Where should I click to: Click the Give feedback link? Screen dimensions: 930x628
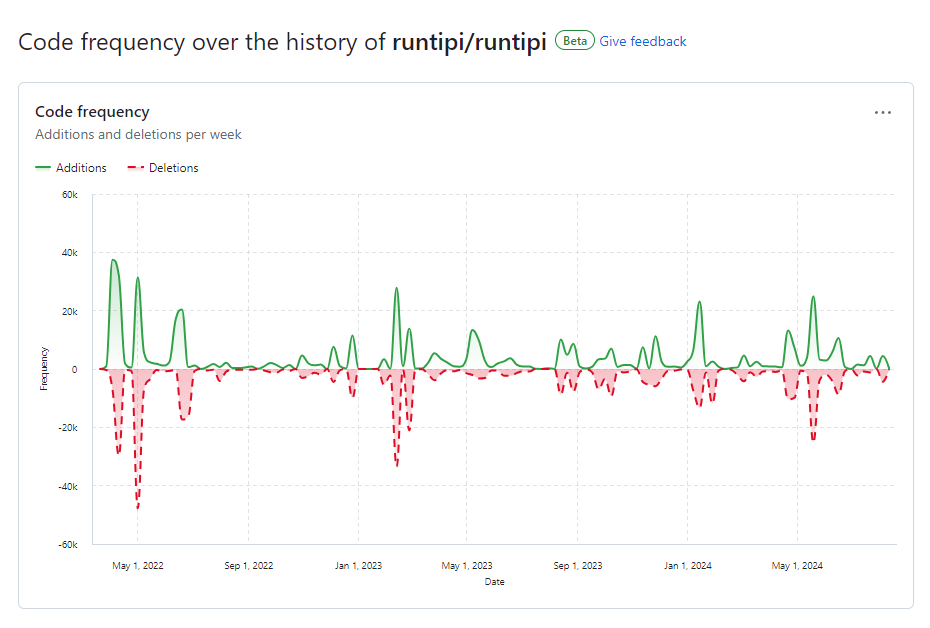click(x=642, y=41)
